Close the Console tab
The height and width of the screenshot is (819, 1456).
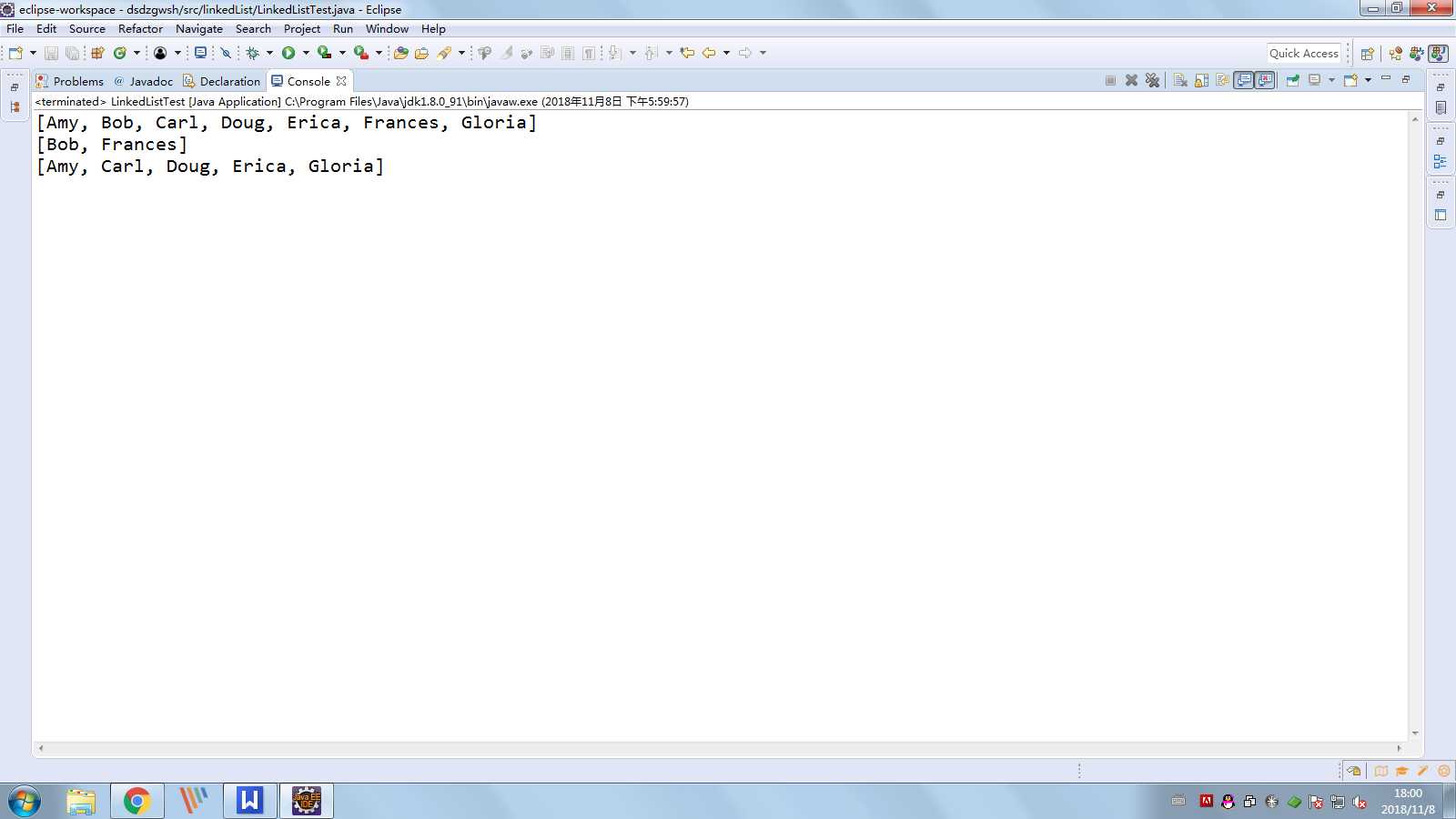341,81
